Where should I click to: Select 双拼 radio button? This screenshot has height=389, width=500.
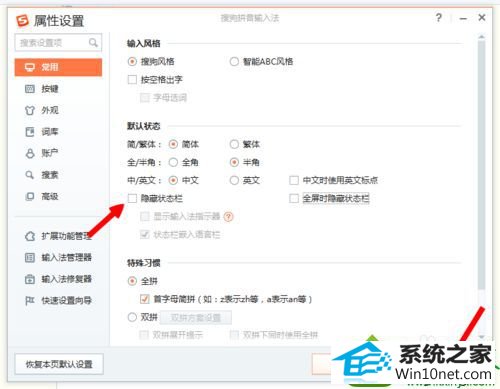coord(132,317)
